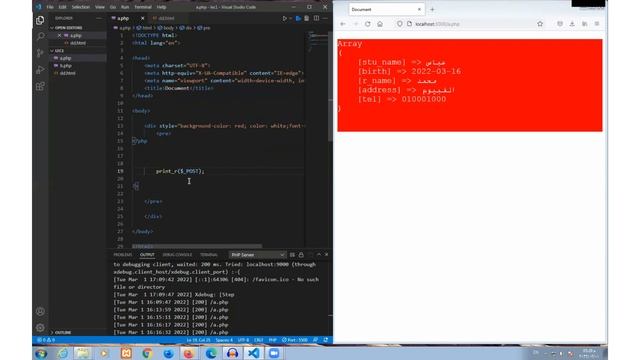Click the Firefox back arrow
The width and height of the screenshot is (640, 360).
[343, 24]
